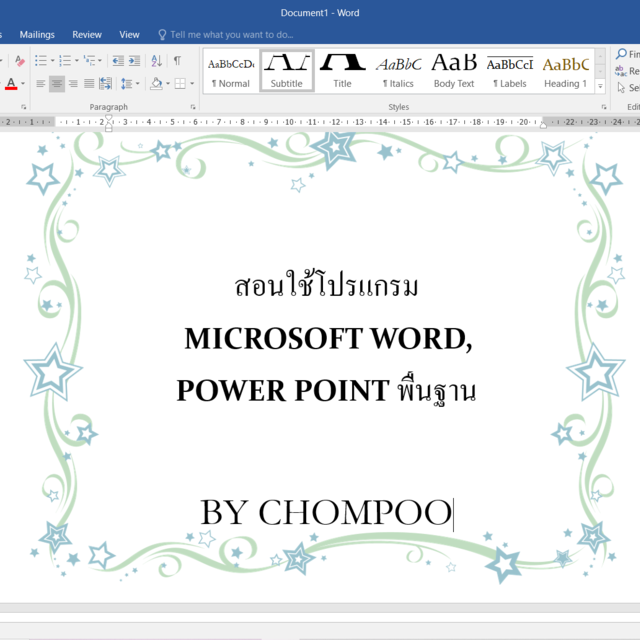Open Styles pane dialog launcher
Viewport: 640px width, 640px height.
click(x=604, y=107)
